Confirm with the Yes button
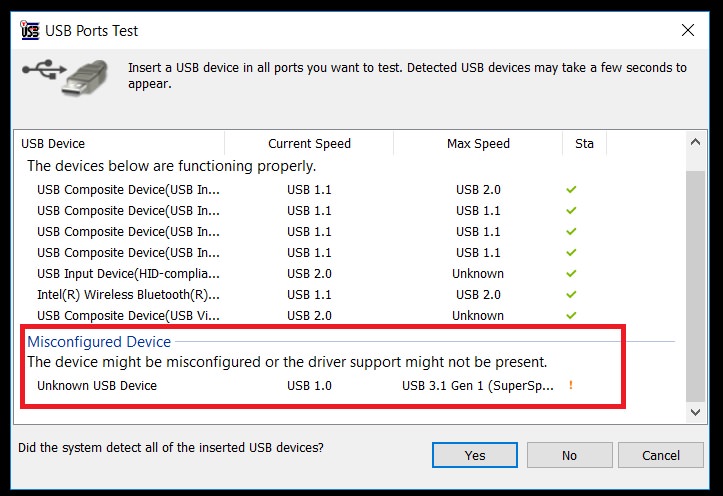Viewport: 723px width, 496px height. (x=475, y=455)
